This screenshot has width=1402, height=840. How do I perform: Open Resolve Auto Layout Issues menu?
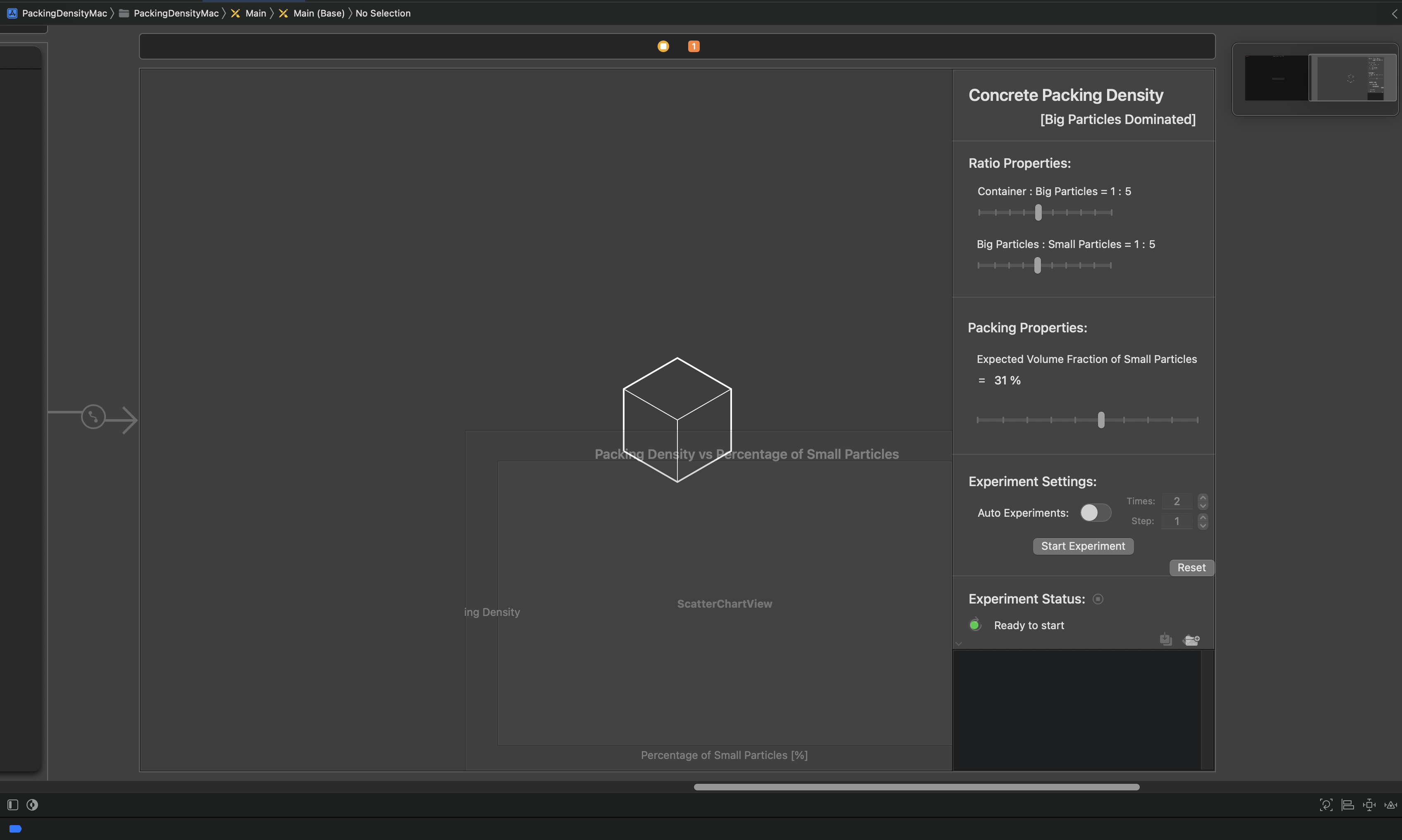(1391, 804)
